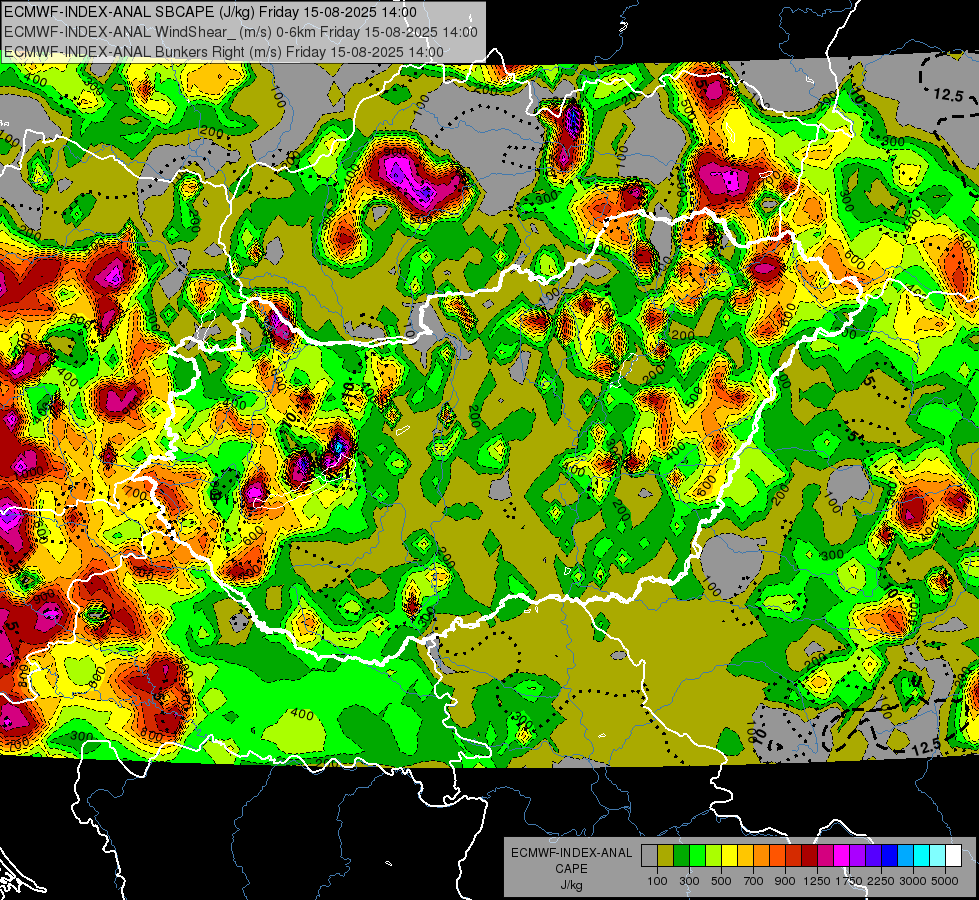Click the 700 value under the legend bar
This screenshot has width=979, height=900.
point(754,881)
